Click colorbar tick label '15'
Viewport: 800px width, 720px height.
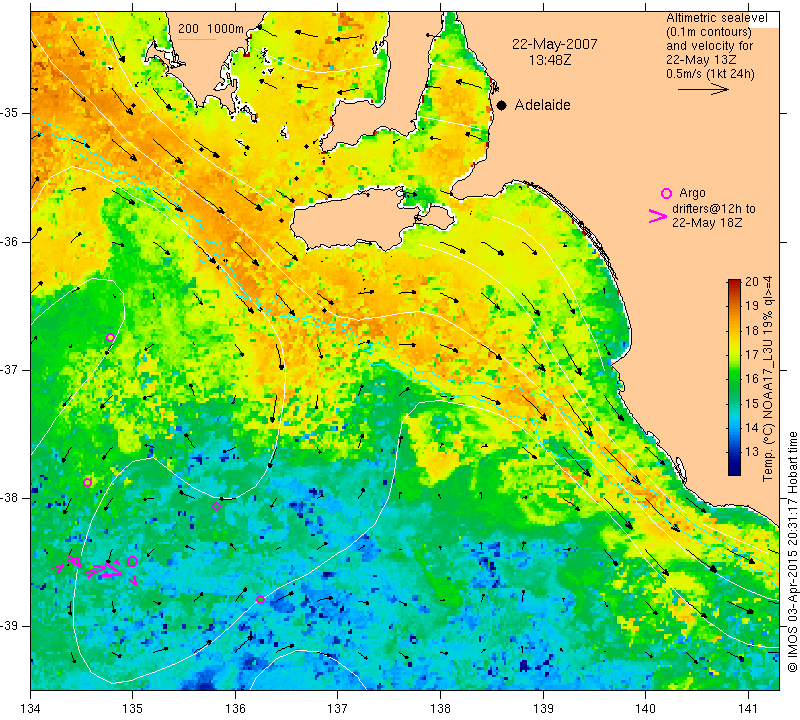pyautogui.click(x=752, y=403)
